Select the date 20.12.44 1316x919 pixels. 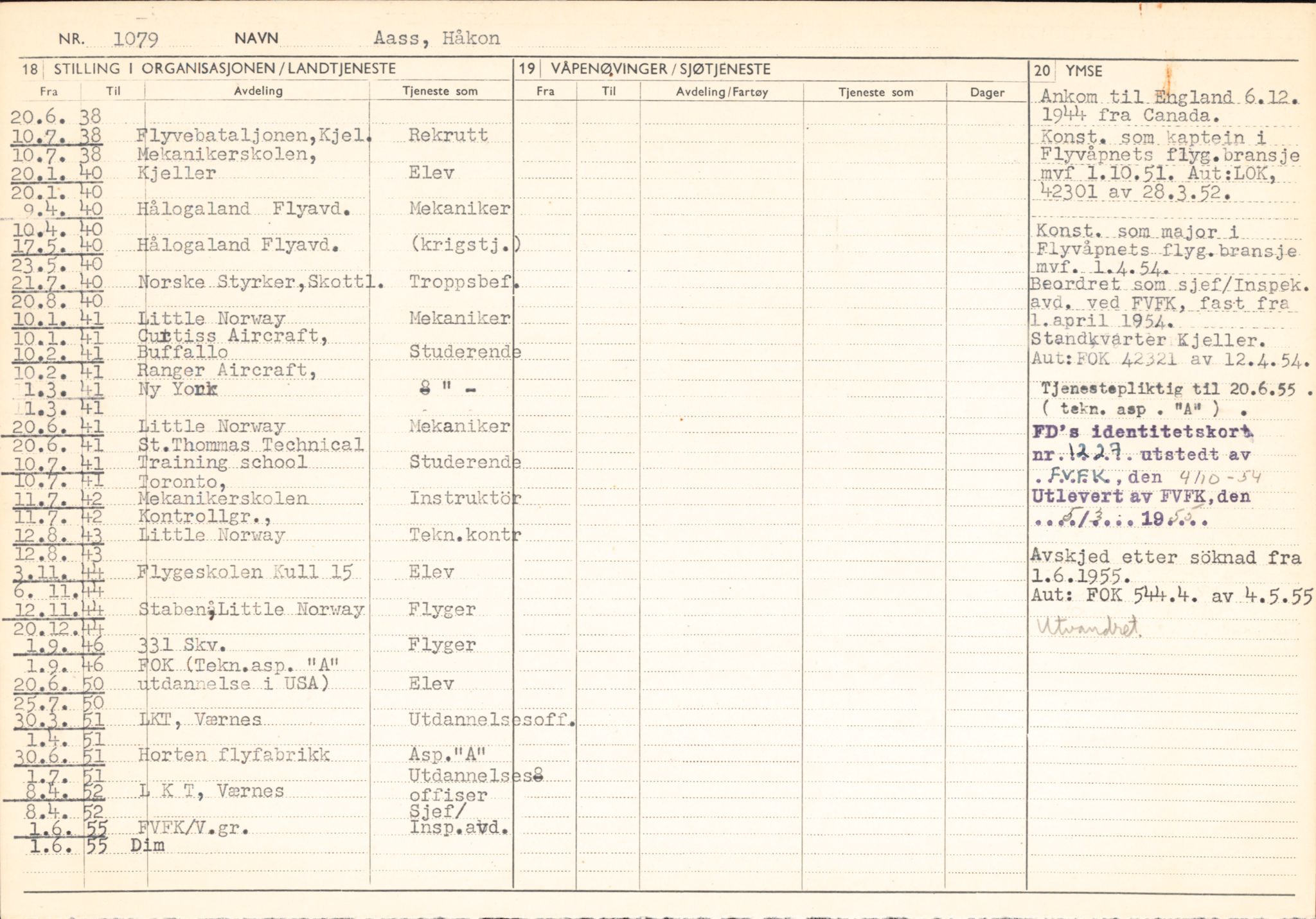[x=58, y=628]
